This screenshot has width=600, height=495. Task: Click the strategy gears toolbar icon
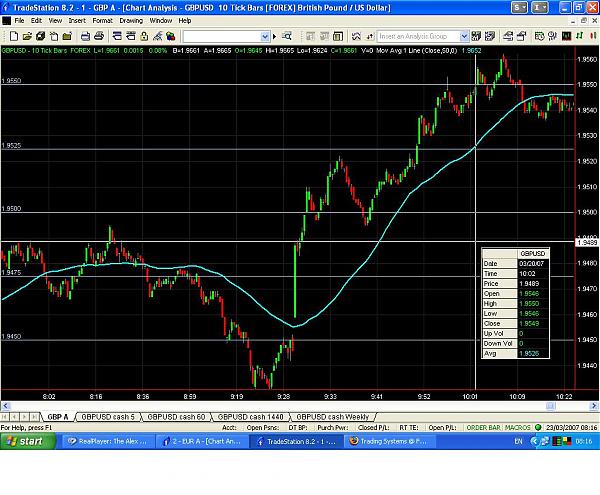click(553, 36)
